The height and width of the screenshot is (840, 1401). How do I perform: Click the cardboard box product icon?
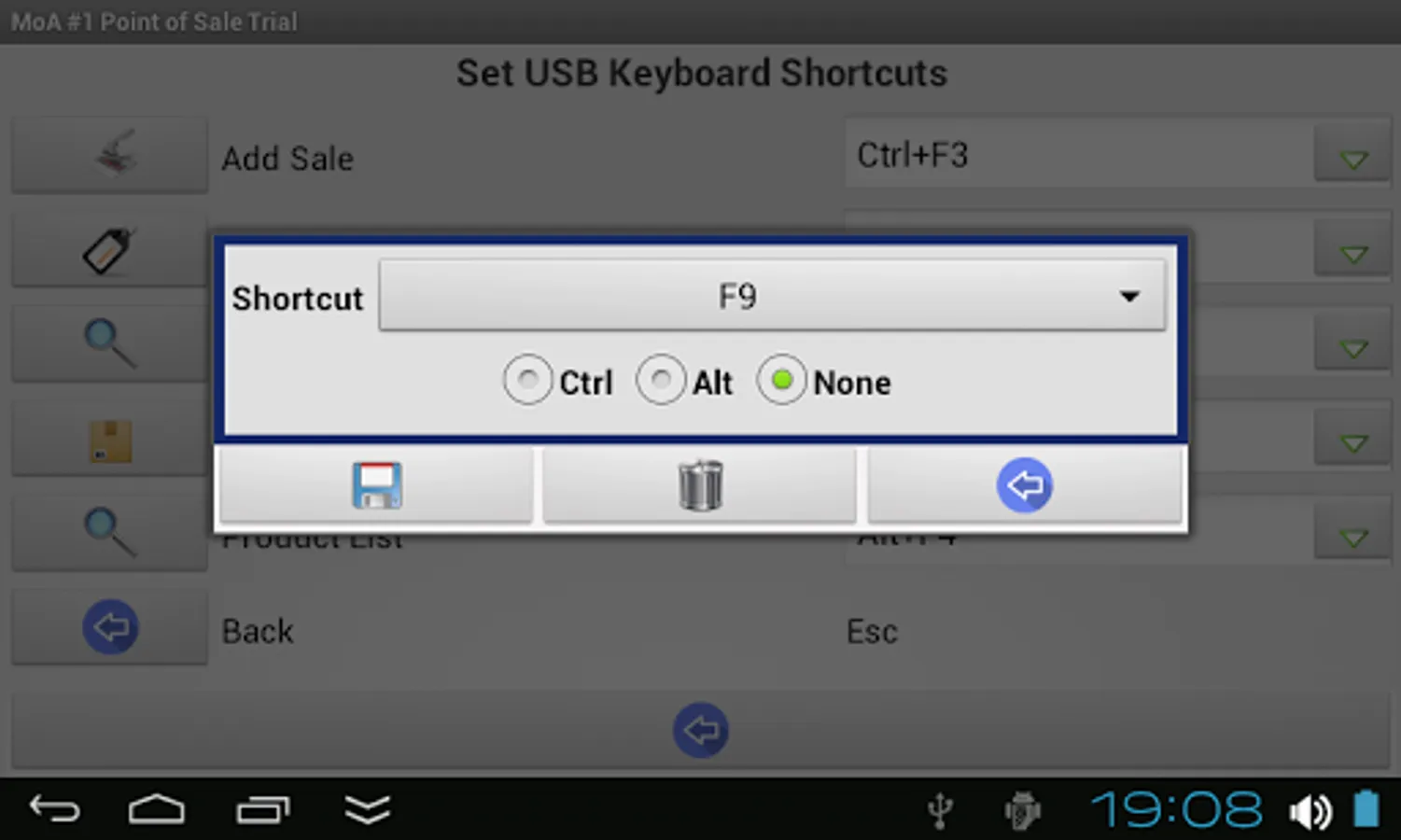(x=109, y=440)
